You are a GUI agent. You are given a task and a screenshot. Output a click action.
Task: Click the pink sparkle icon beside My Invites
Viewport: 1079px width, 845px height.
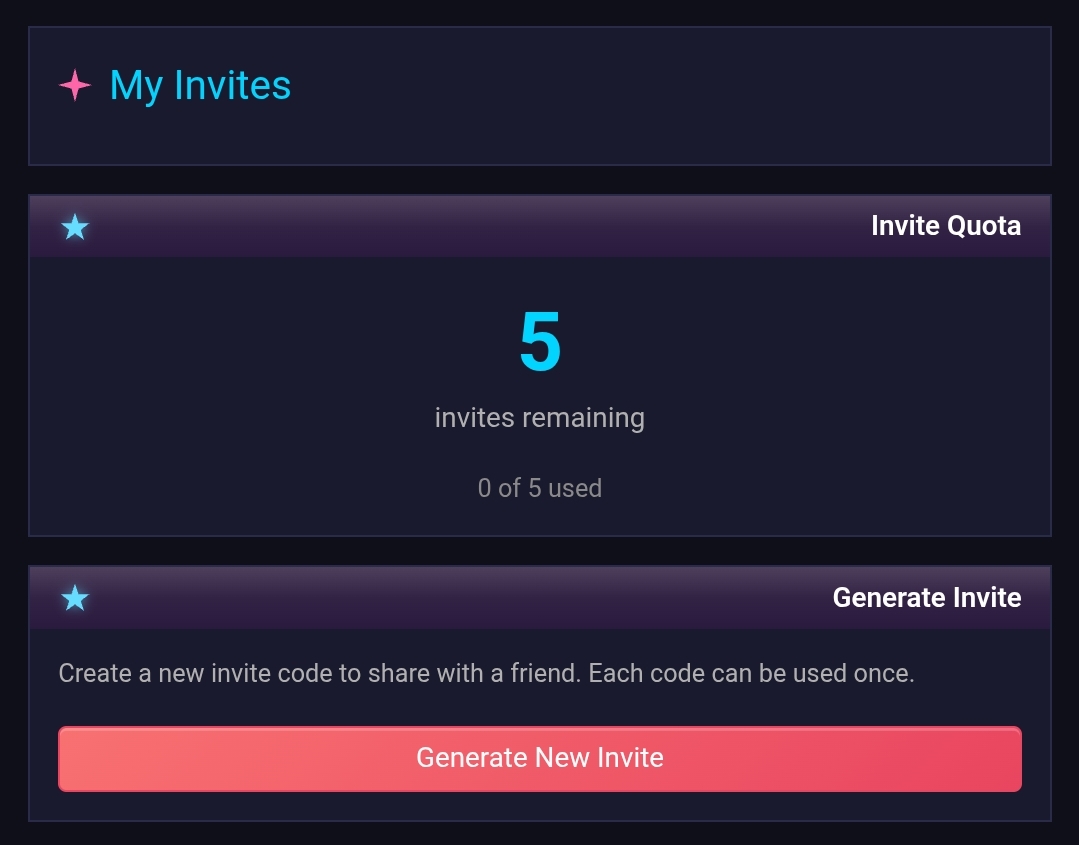pos(75,85)
